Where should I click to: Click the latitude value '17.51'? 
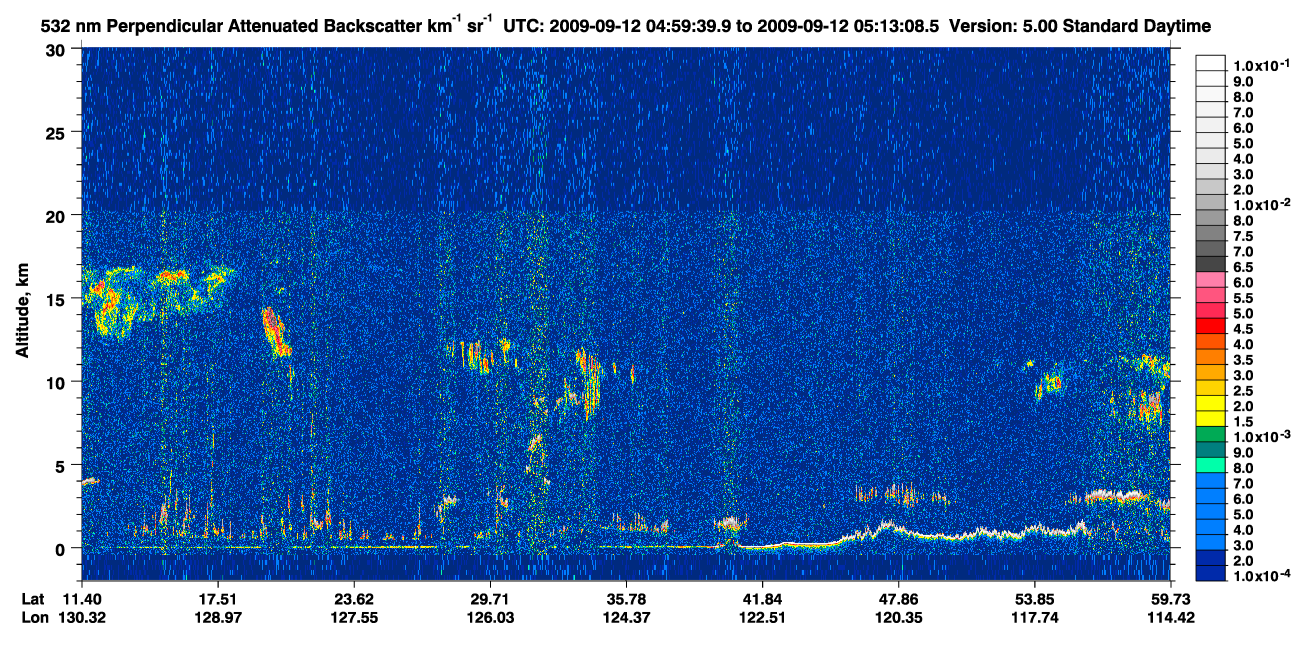tap(217, 599)
